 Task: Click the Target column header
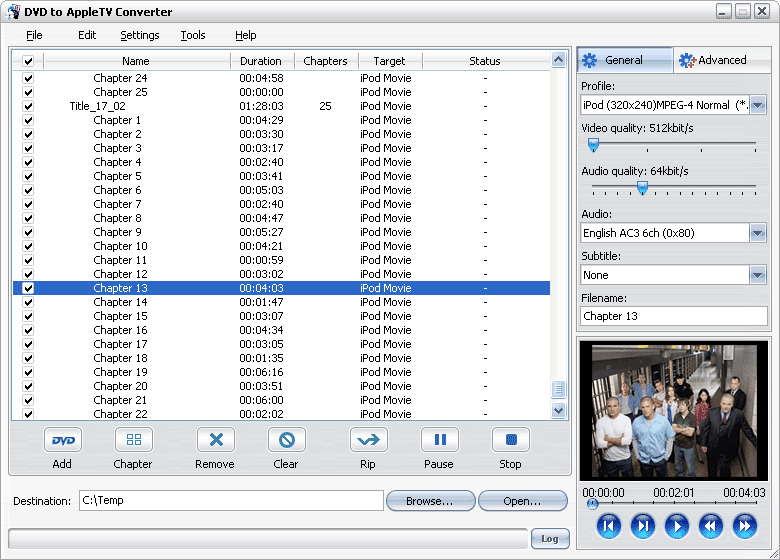tap(390, 61)
